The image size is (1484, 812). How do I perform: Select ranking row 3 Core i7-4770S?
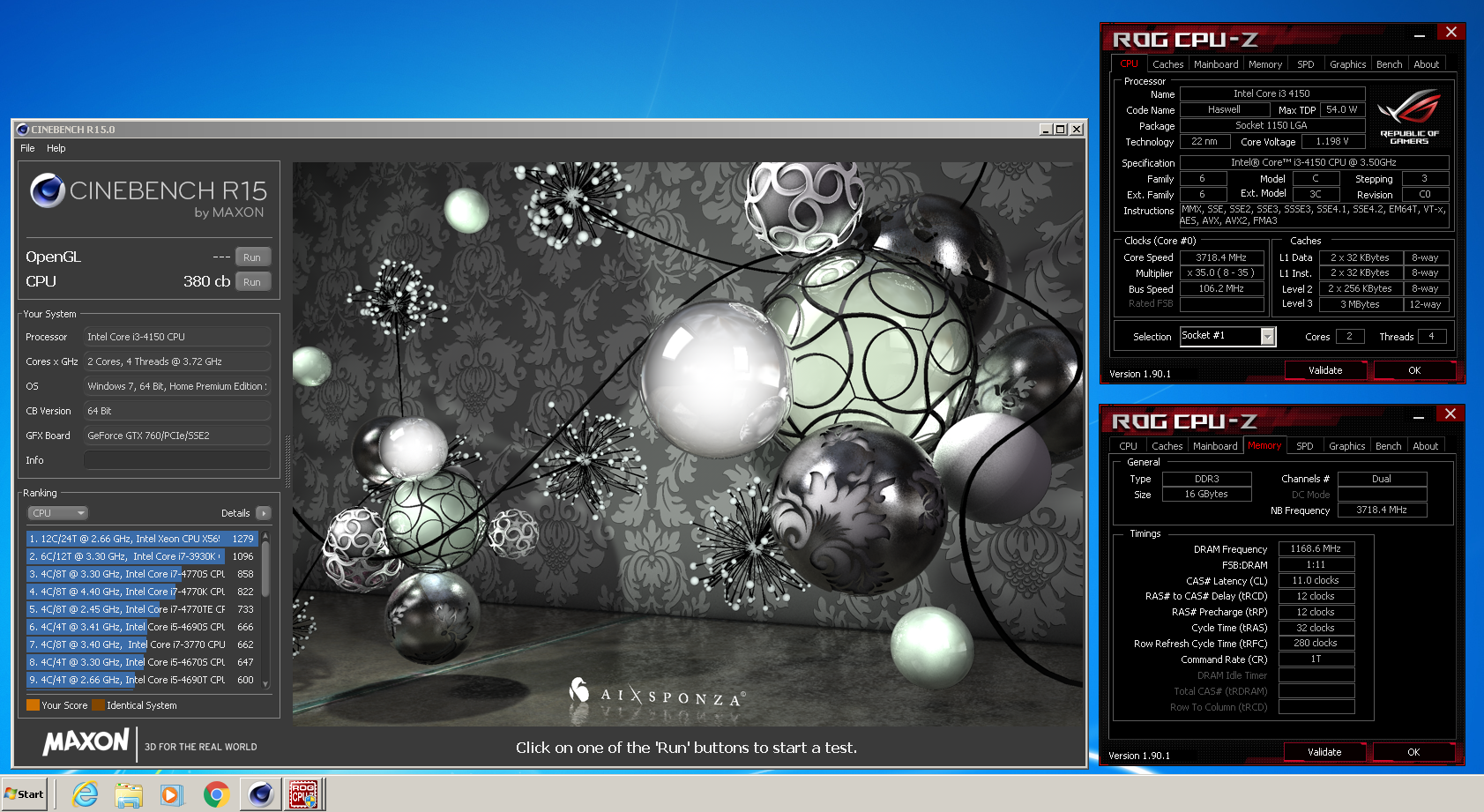tap(142, 574)
